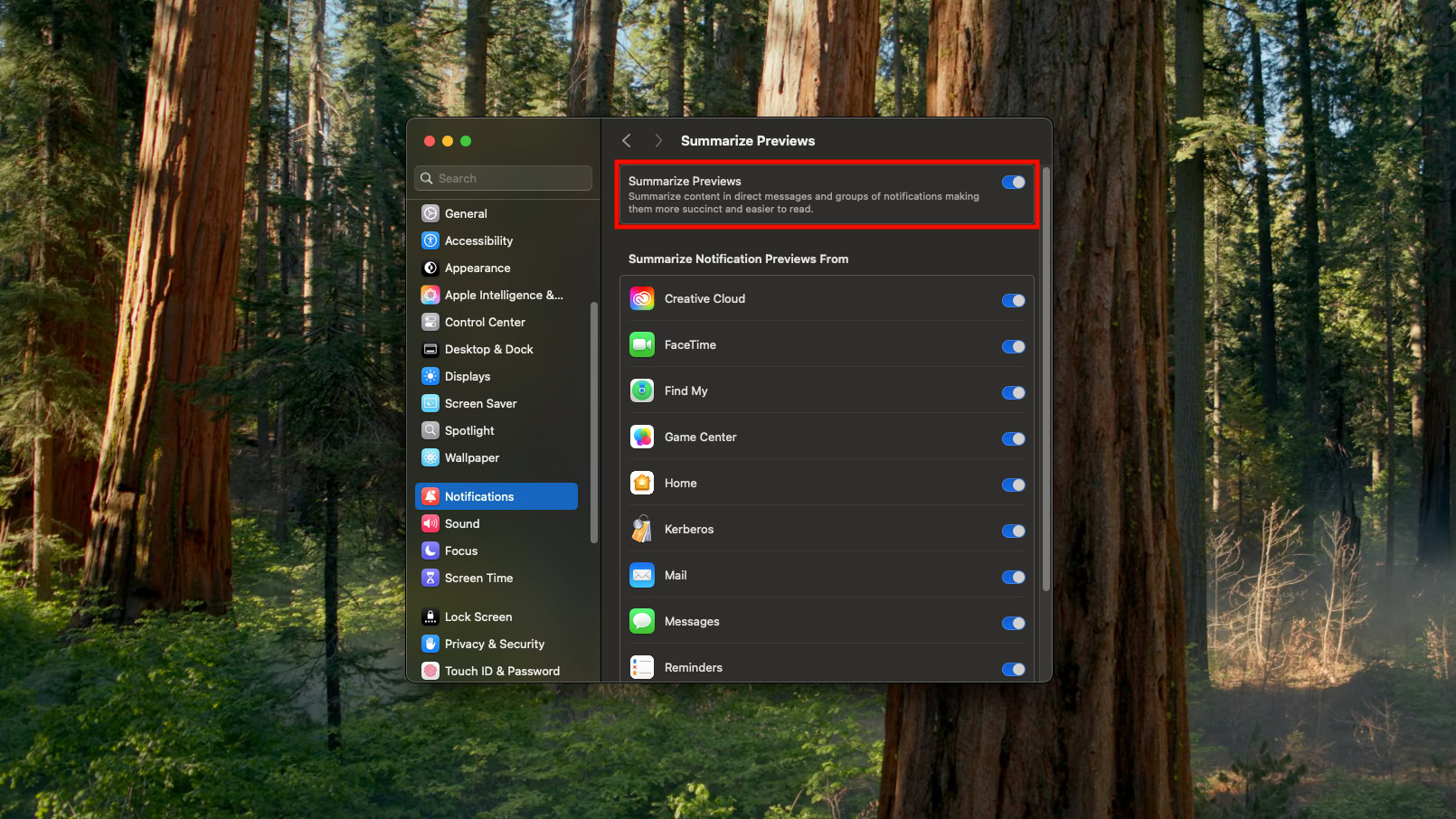
Task: Click the Game Center app icon
Action: tap(642, 437)
